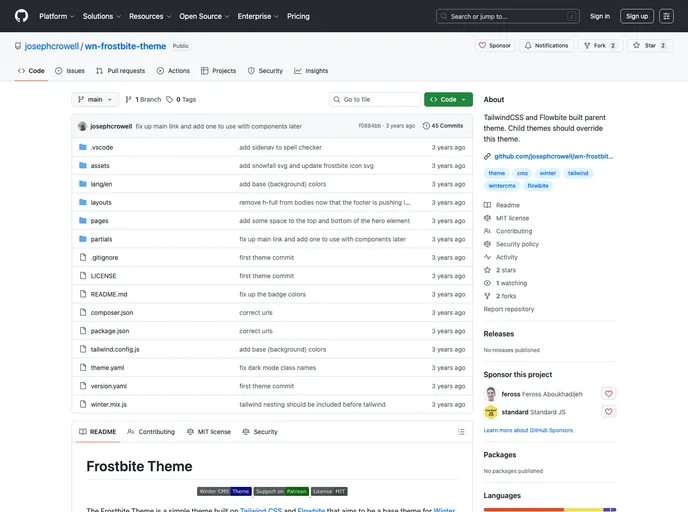Click the wintercms topic tag
This screenshot has width=688, height=512.
tap(502, 186)
